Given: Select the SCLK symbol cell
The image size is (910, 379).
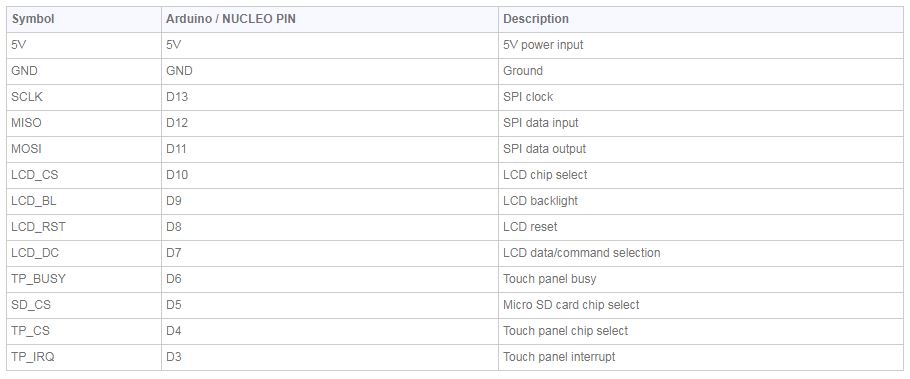Looking at the screenshot, I should (x=84, y=98).
